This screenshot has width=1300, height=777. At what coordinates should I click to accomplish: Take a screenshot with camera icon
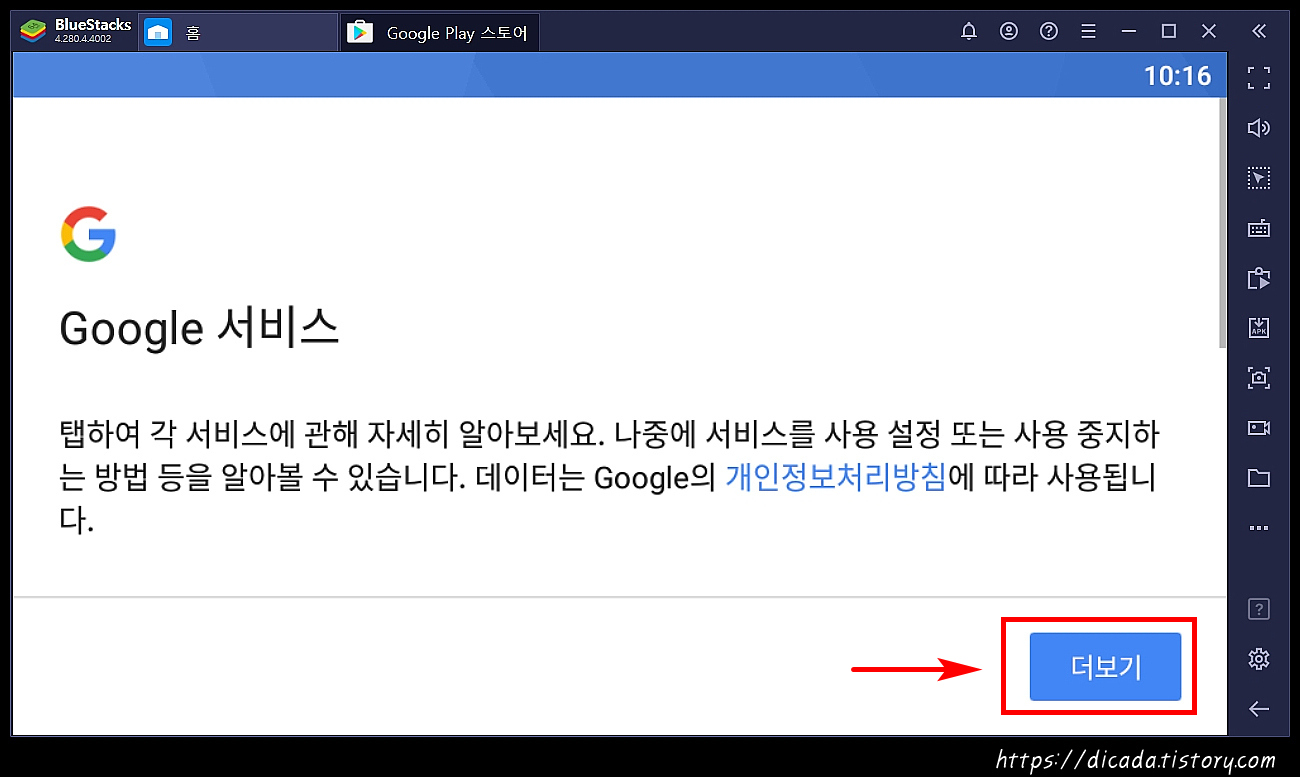[x=1259, y=377]
